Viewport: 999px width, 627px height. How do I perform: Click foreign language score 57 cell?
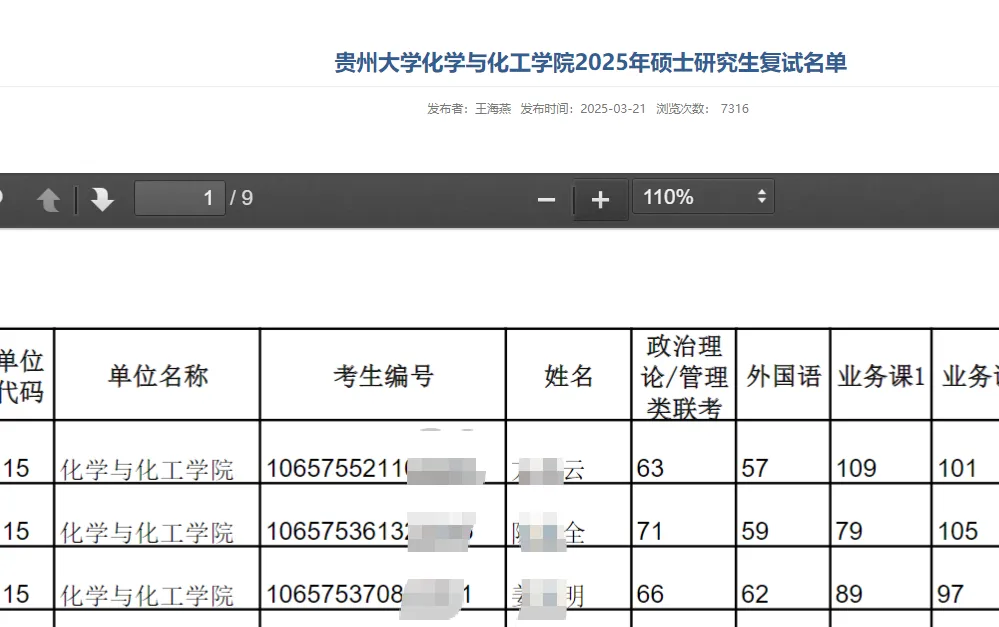[x=783, y=452]
